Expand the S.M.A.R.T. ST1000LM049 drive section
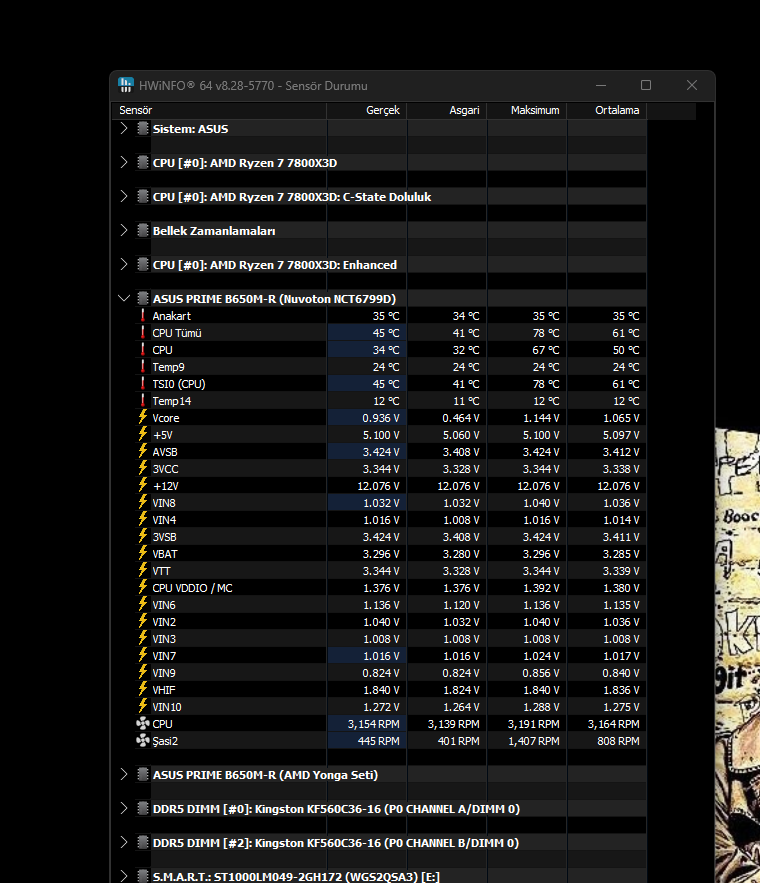Viewport: 760px width, 883px height. pyautogui.click(x=124, y=876)
